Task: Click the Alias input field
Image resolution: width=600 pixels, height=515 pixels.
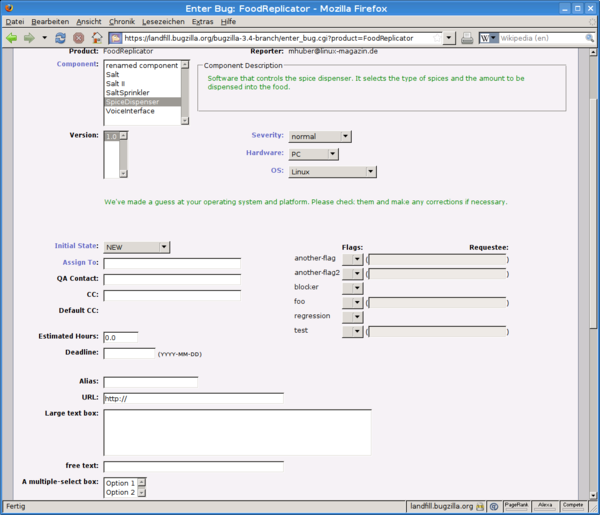Action: [x=151, y=382]
